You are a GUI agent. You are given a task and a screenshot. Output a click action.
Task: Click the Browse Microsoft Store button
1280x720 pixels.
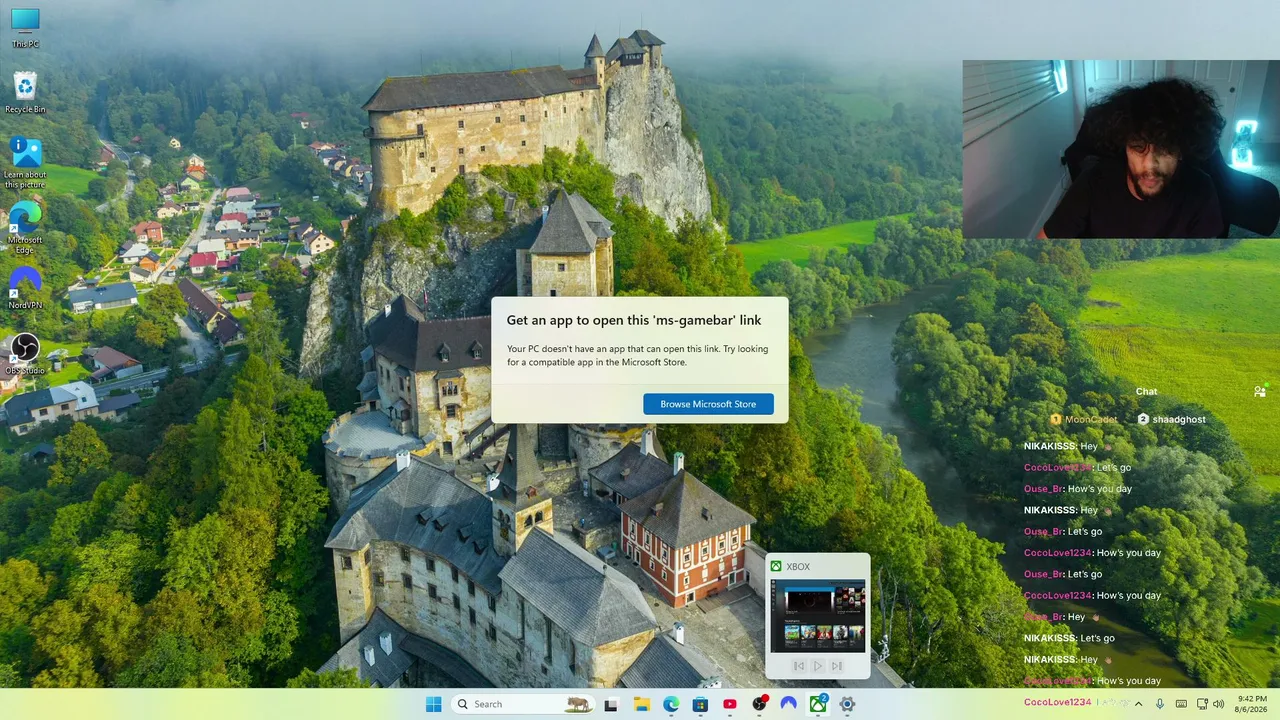[708, 404]
